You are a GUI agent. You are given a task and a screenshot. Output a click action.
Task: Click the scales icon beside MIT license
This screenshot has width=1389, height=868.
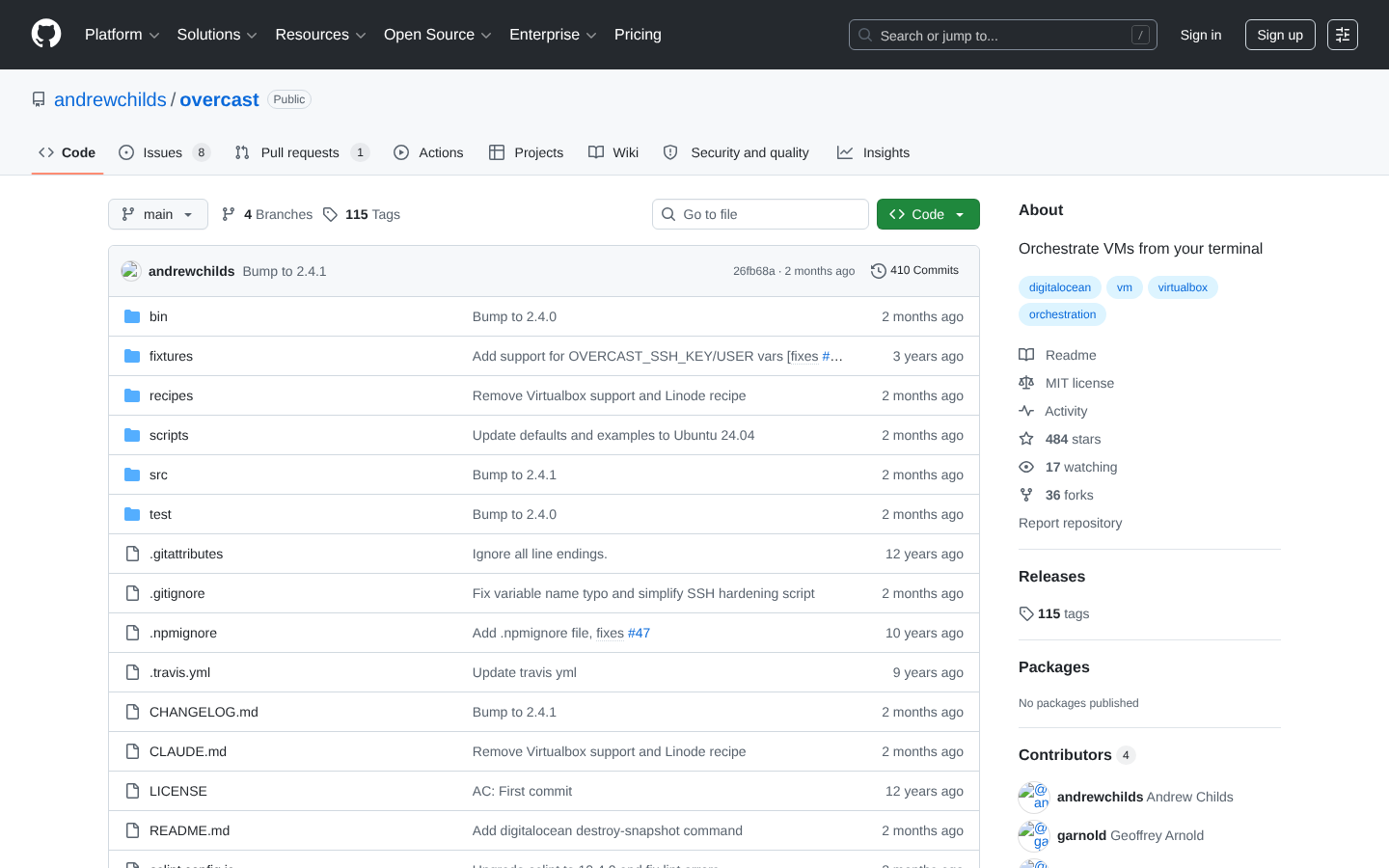1026,383
